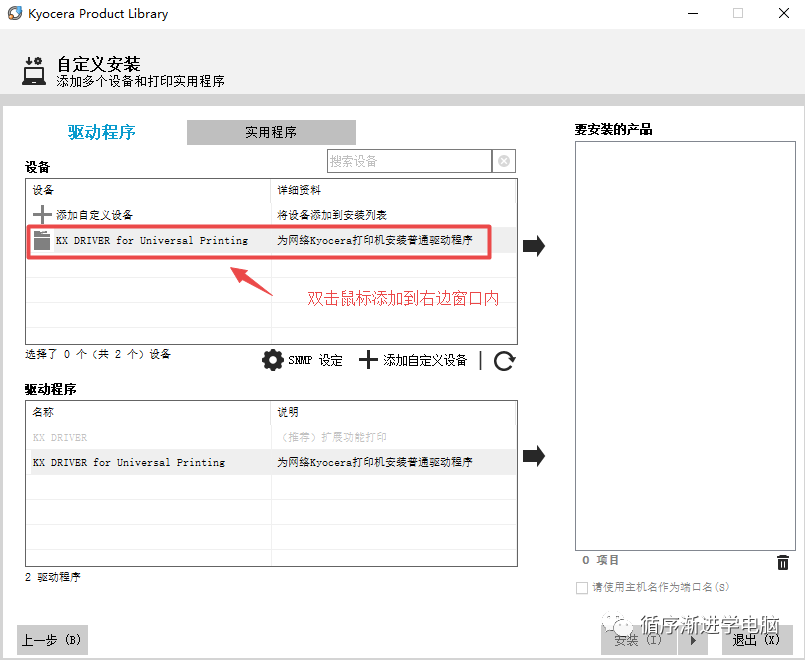The width and height of the screenshot is (805, 660).
Task: Add selected driver using lower right arrow
Action: tap(534, 456)
